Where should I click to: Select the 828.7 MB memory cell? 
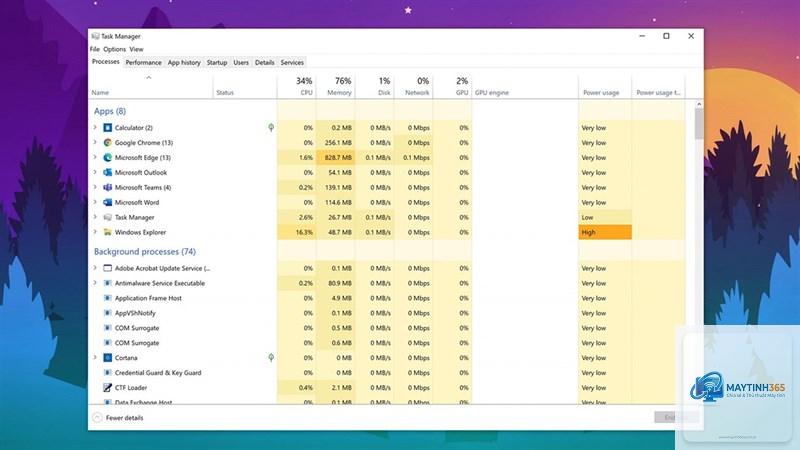(x=336, y=158)
